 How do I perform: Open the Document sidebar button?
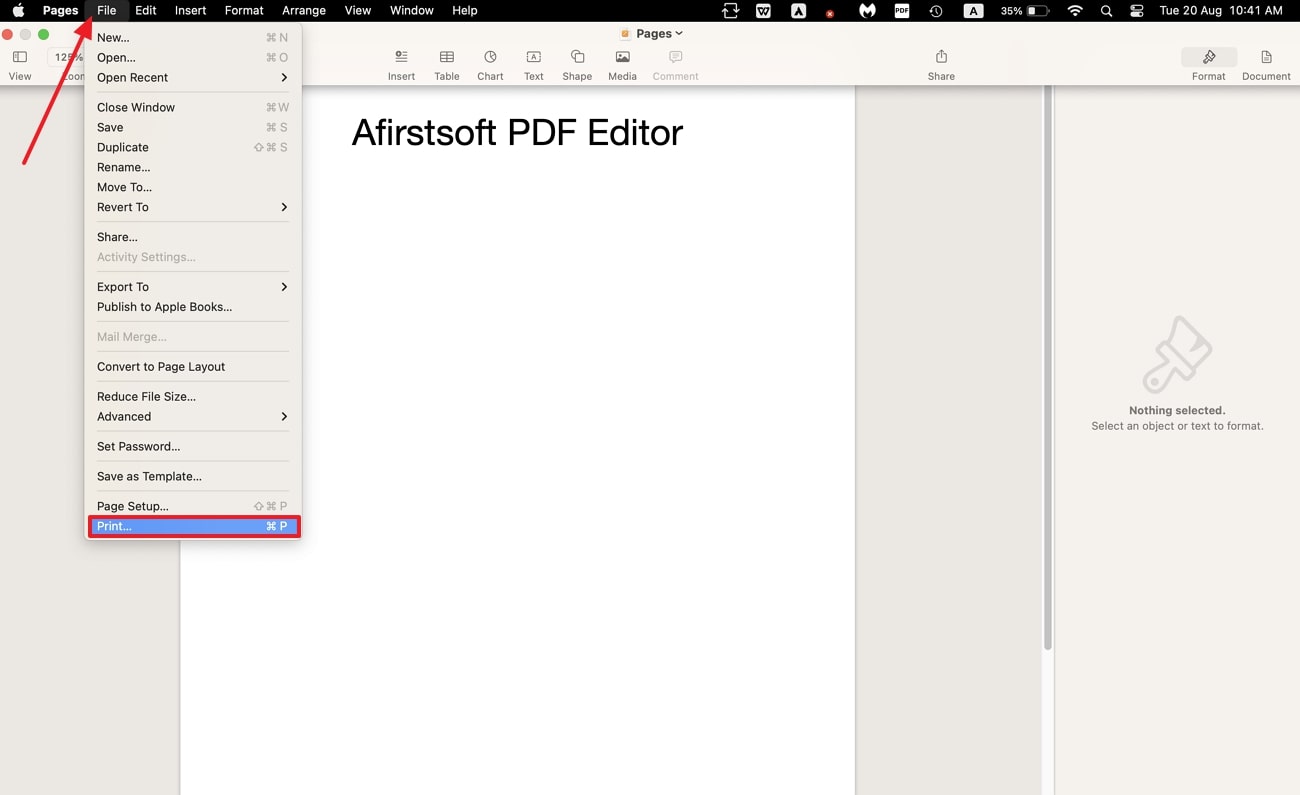(x=1266, y=65)
